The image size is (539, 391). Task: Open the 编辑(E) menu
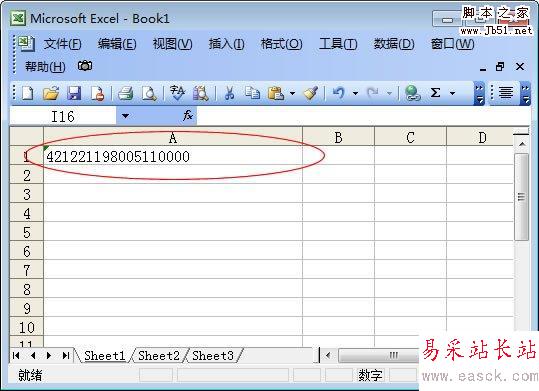point(117,44)
